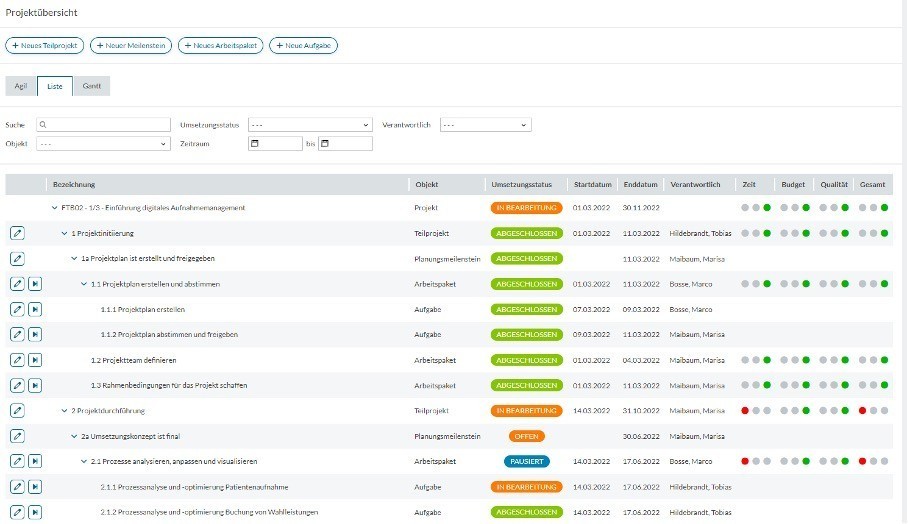Collapse milestone 1a Projektplan ist erstellt und freigegeben
The height and width of the screenshot is (524, 908).
click(74, 259)
